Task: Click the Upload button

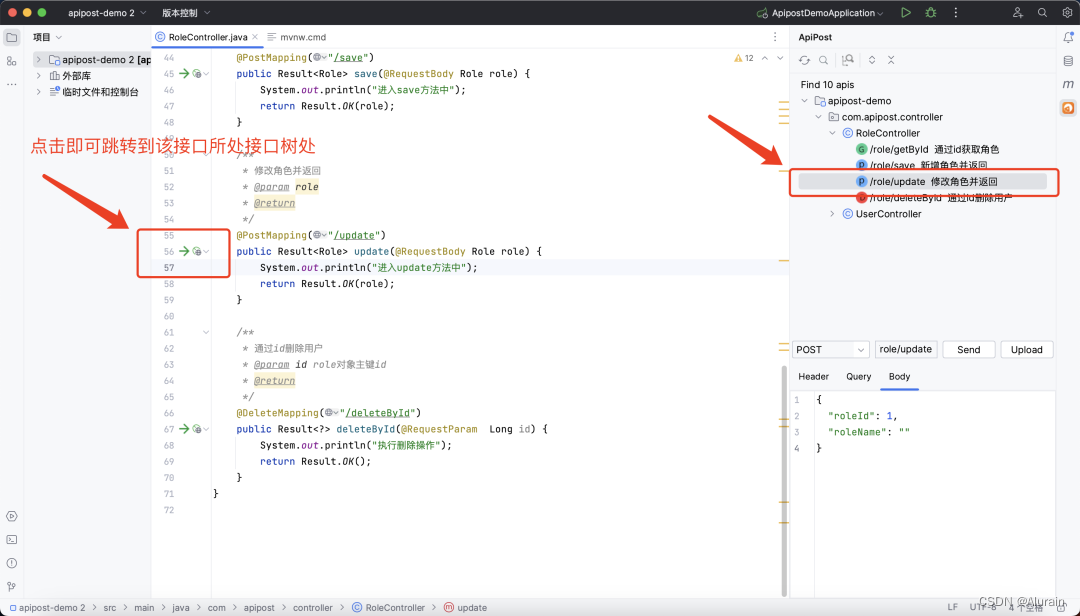Action: pyautogui.click(x=1026, y=349)
